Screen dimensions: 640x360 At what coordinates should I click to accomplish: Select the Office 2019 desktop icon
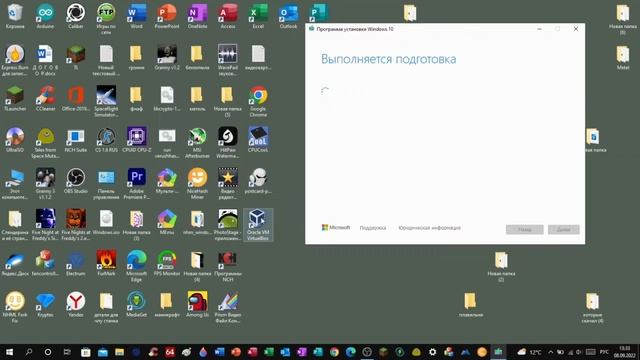pos(76,99)
